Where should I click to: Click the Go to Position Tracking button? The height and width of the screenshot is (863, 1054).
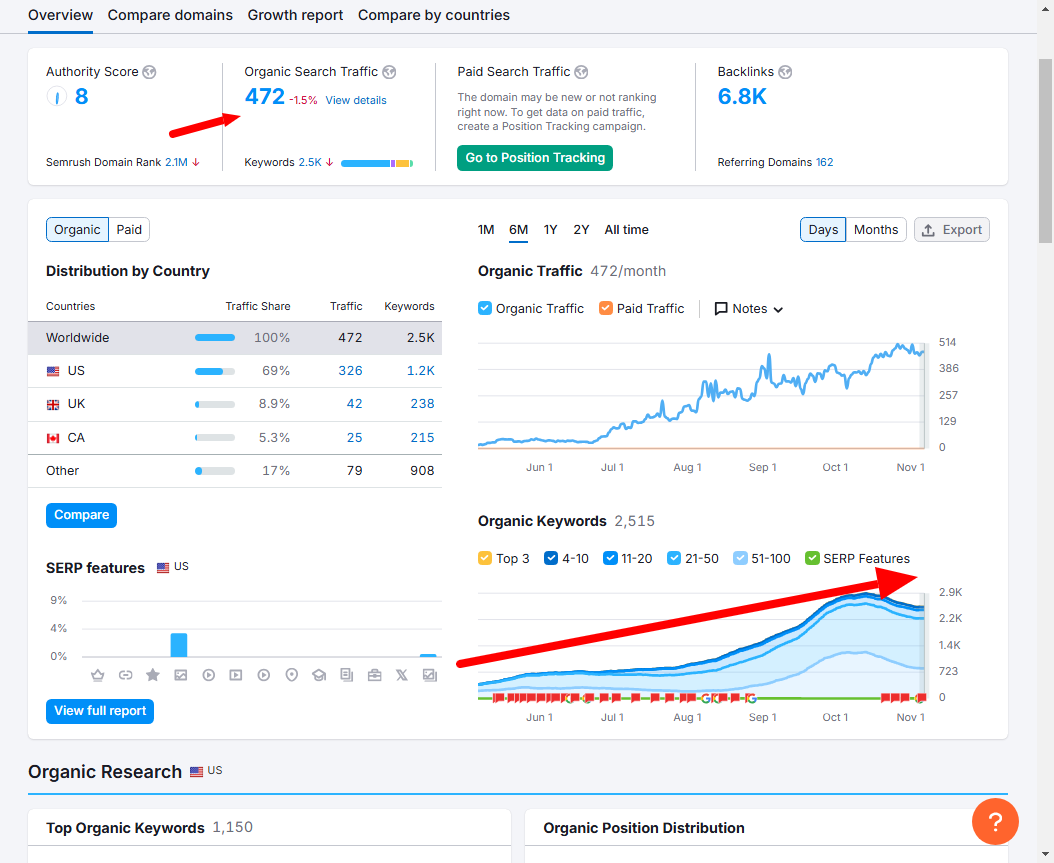coord(535,158)
